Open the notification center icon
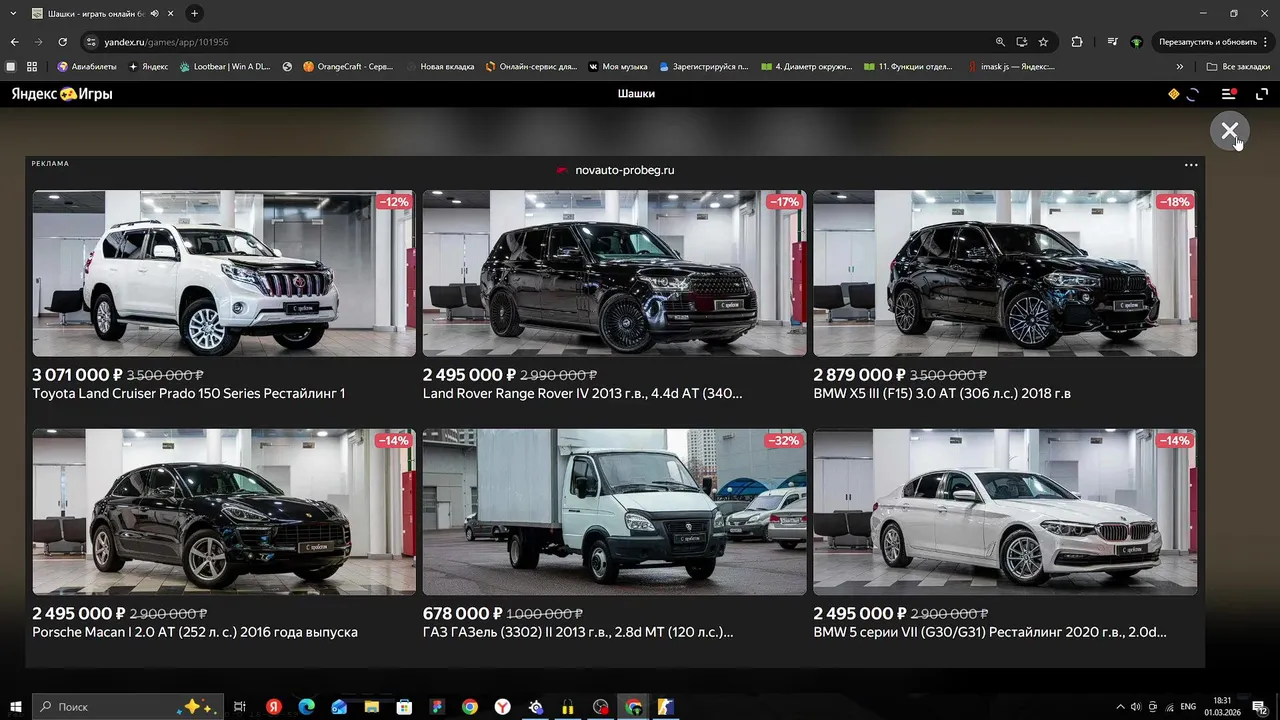Screen dimensions: 1280x720 coord(1260,707)
